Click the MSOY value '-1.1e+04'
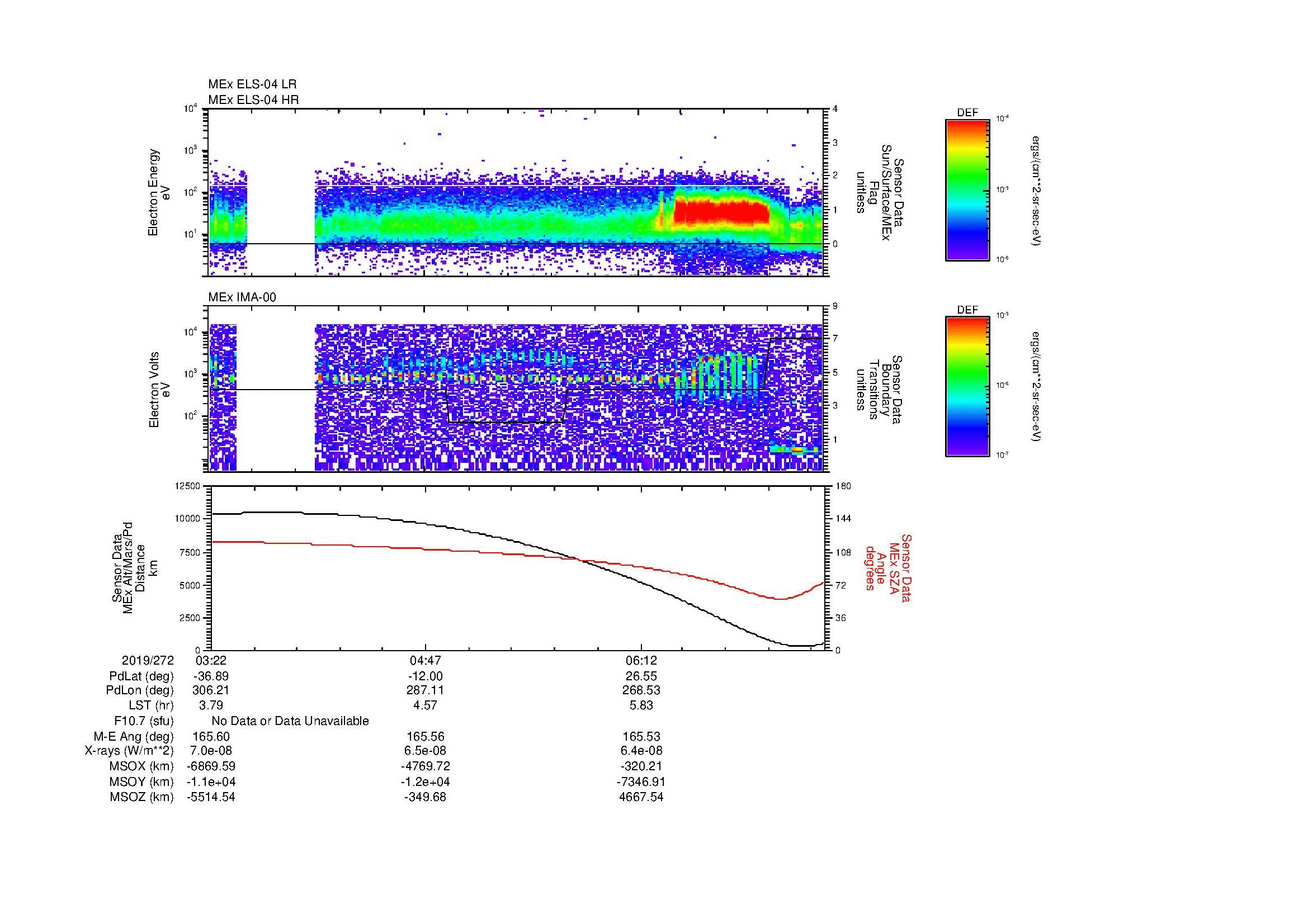This screenshot has width=1308, height=924. tap(211, 781)
